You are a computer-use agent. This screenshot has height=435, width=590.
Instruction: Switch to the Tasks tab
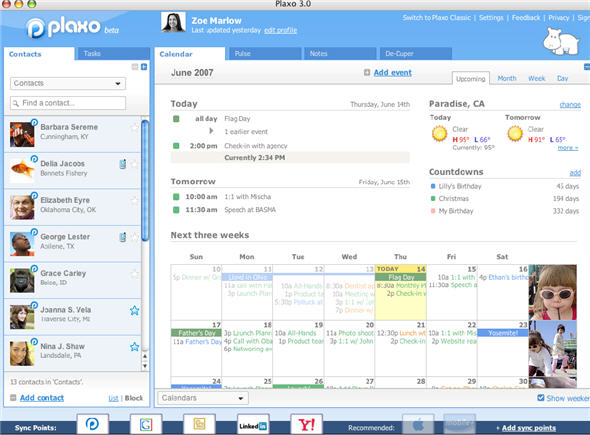pyautogui.click(x=113, y=53)
